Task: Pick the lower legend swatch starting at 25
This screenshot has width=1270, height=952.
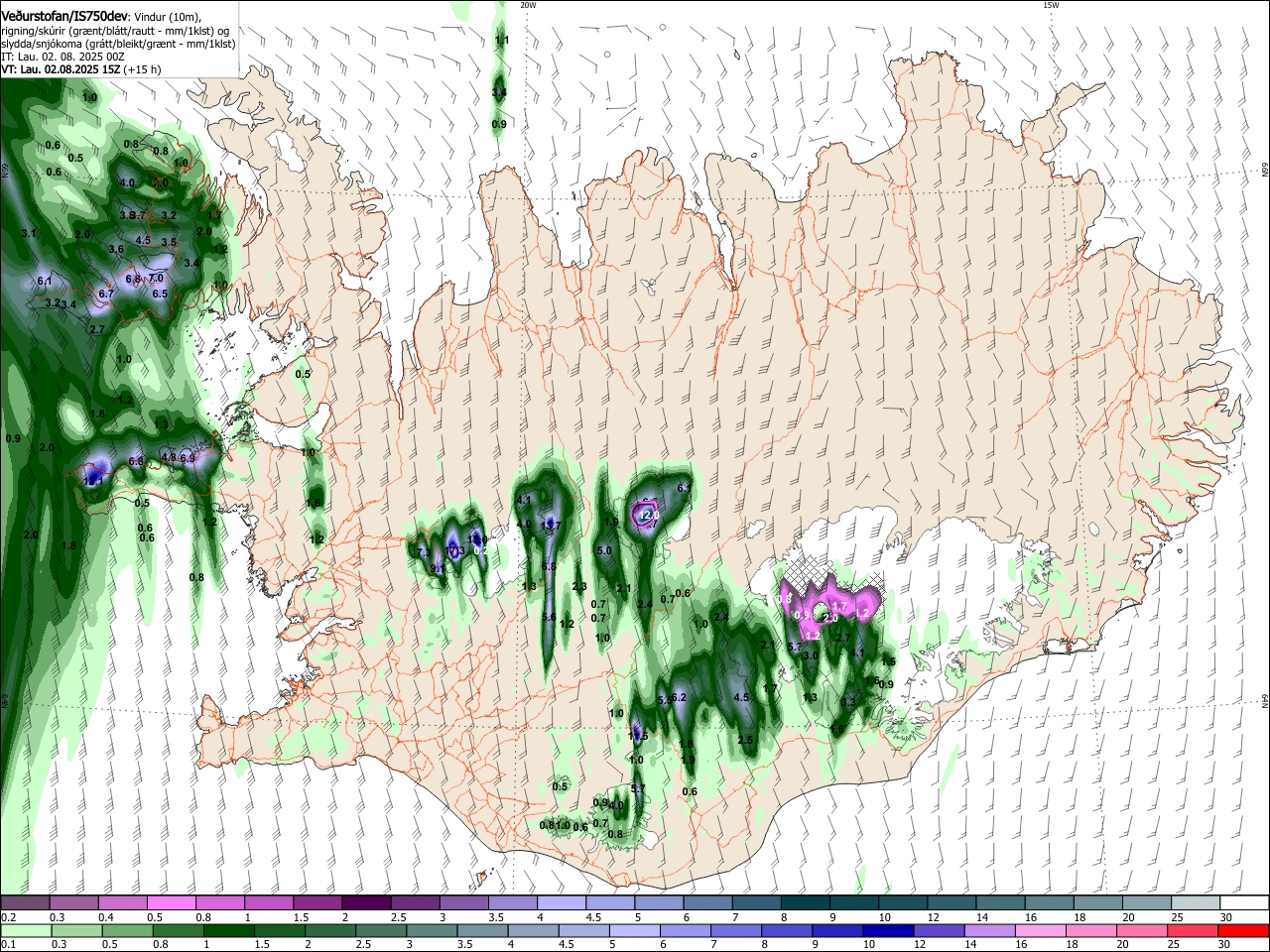Action: click(1194, 930)
